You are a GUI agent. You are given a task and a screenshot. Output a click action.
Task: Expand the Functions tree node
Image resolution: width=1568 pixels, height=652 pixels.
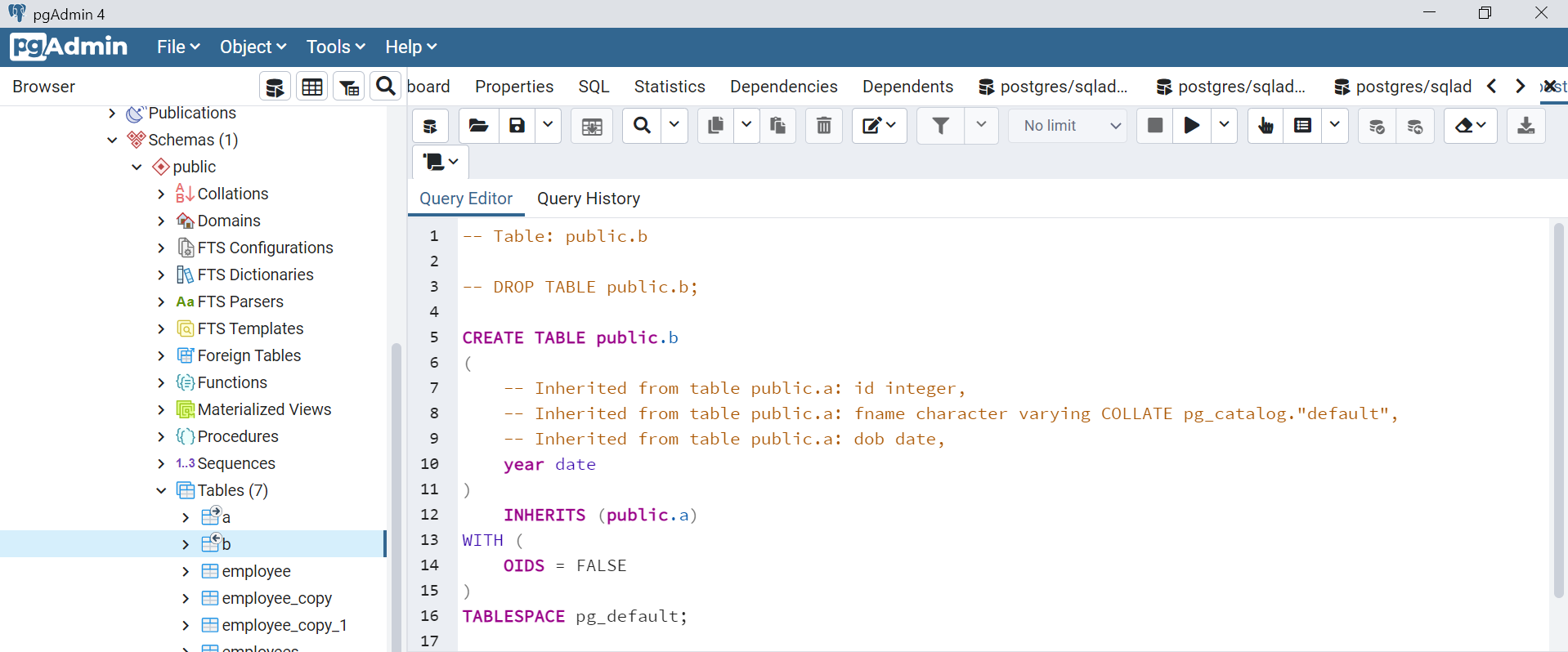(161, 382)
